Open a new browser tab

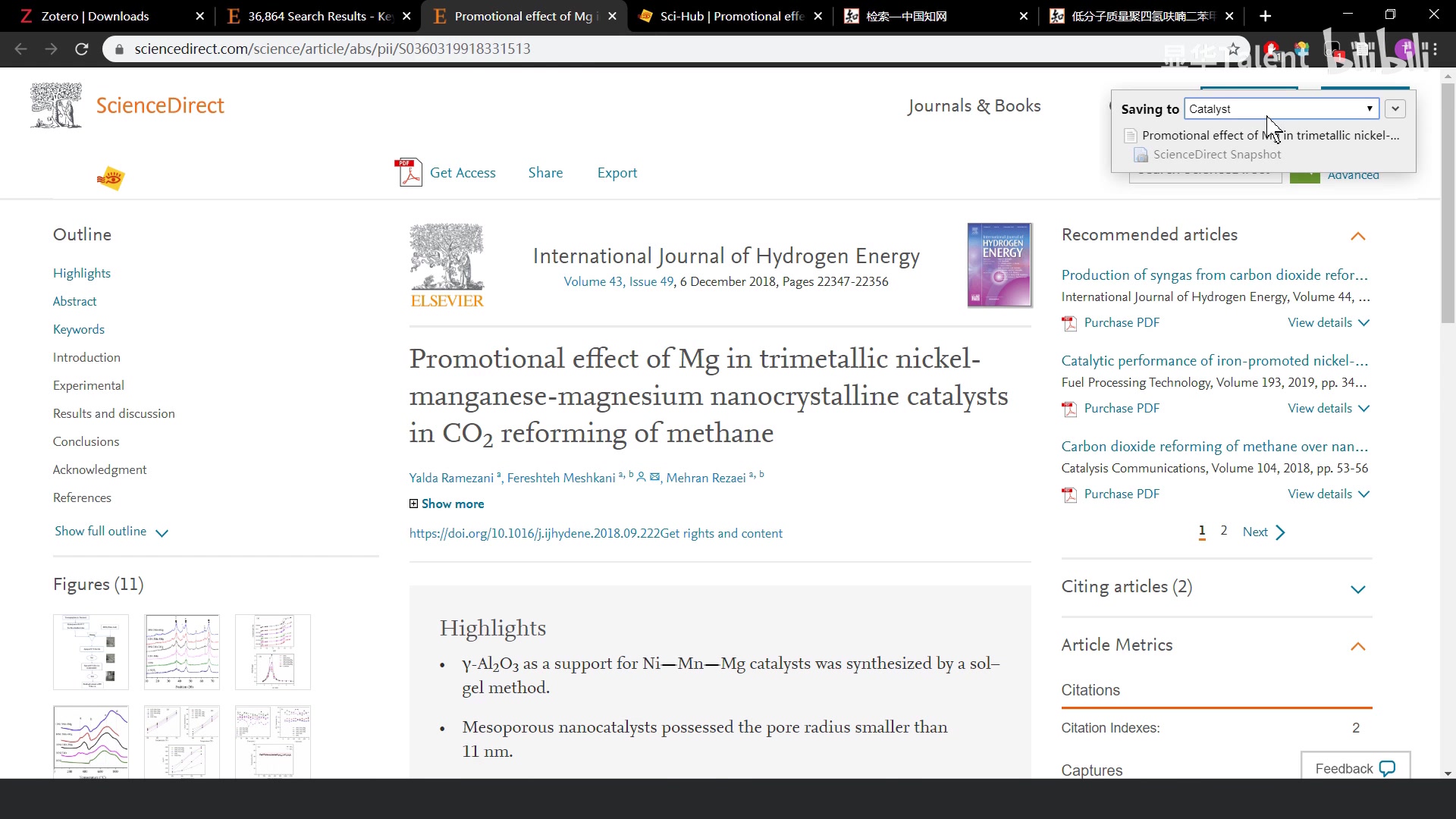pos(1265,16)
